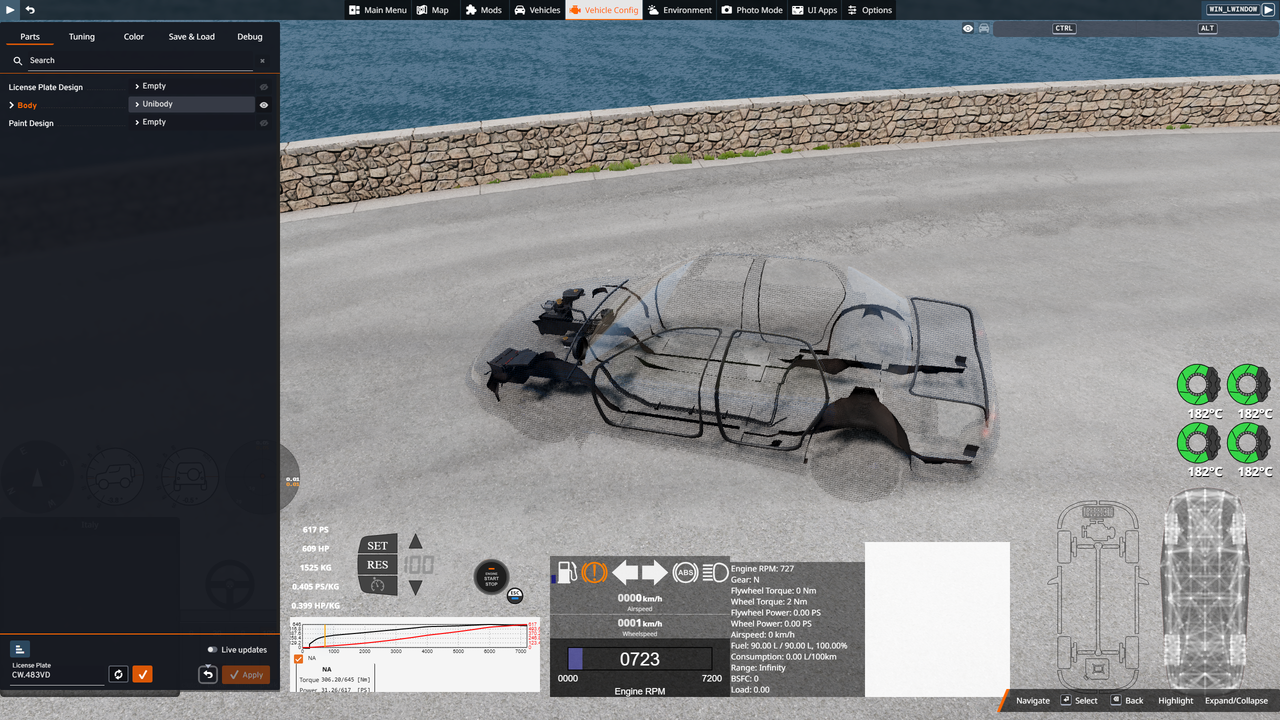Click the play icon at top-left corner
This screenshot has height=720, width=1280.
point(10,9)
